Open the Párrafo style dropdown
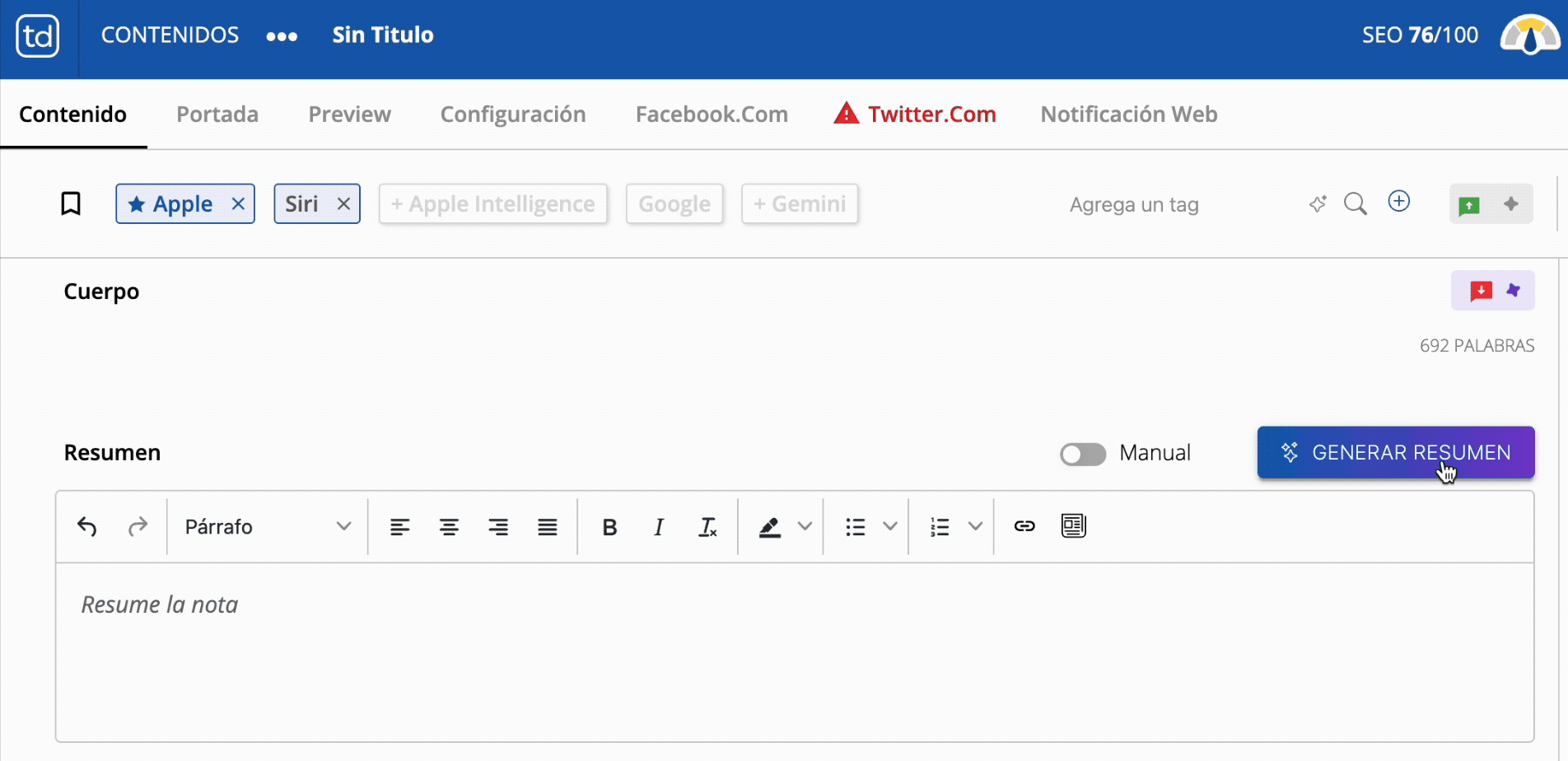Screen dimensions: 1568x761 [268, 527]
